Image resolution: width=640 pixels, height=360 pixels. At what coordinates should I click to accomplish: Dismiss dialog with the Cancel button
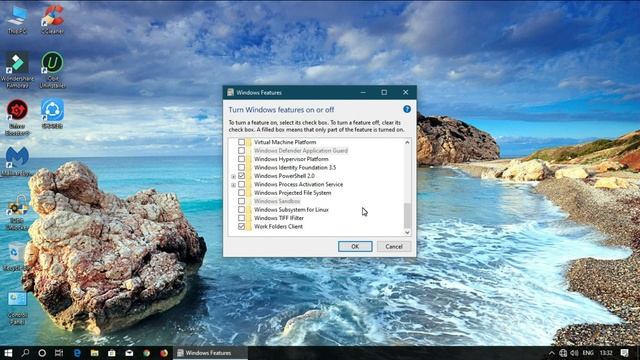393,247
